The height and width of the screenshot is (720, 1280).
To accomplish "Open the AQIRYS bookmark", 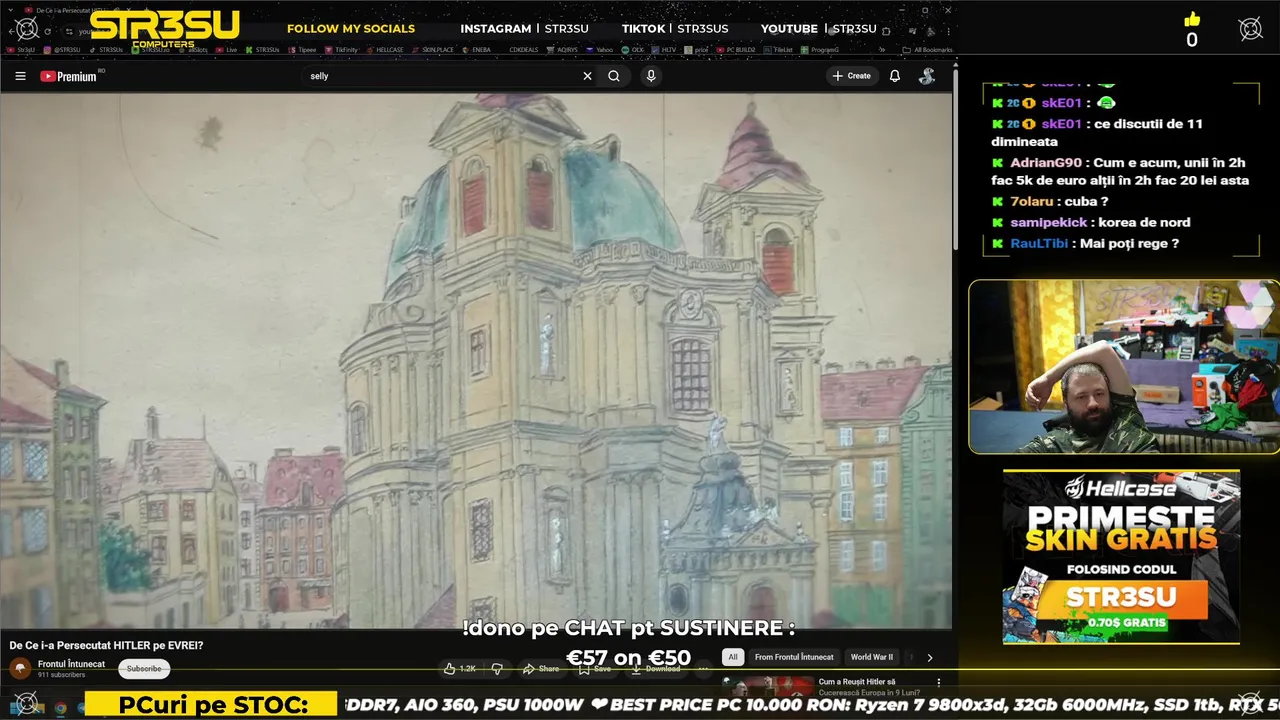I will [562, 49].
